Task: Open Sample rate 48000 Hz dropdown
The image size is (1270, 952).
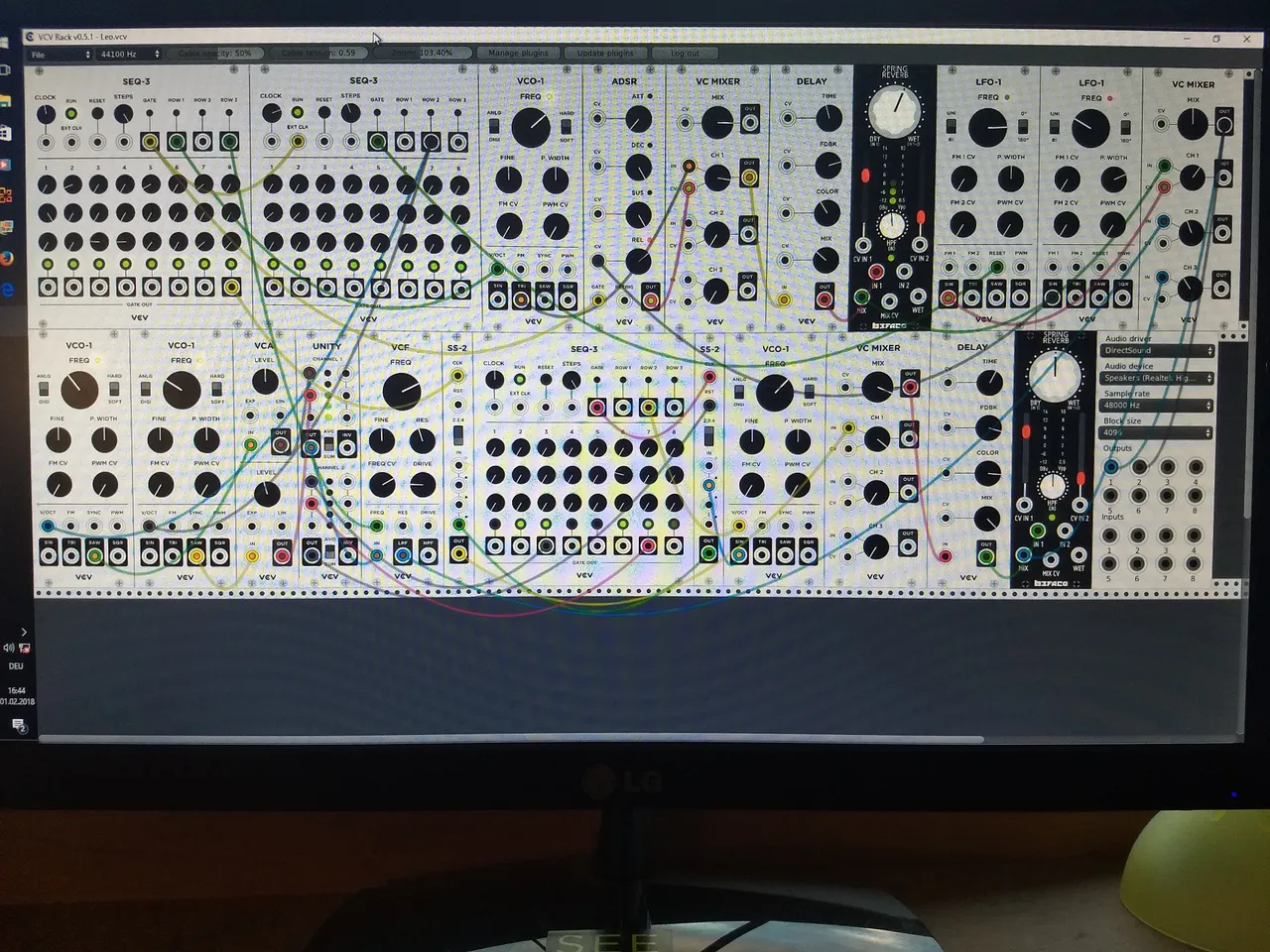Action: point(1158,406)
